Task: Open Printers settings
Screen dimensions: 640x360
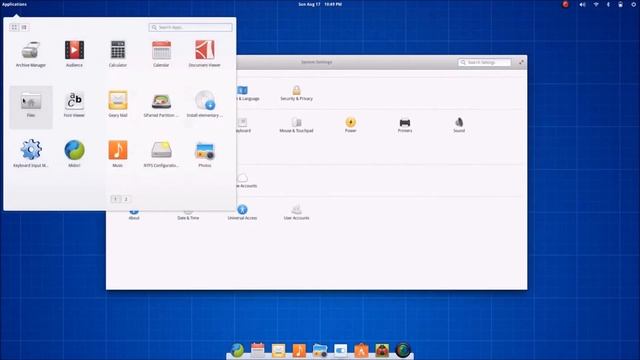Action: (x=405, y=125)
